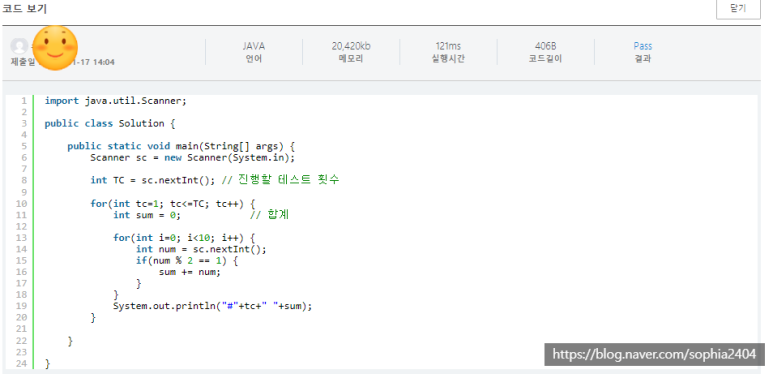773x374 pixels.
Task: Click the 코드길이 label
Action: pos(546,59)
